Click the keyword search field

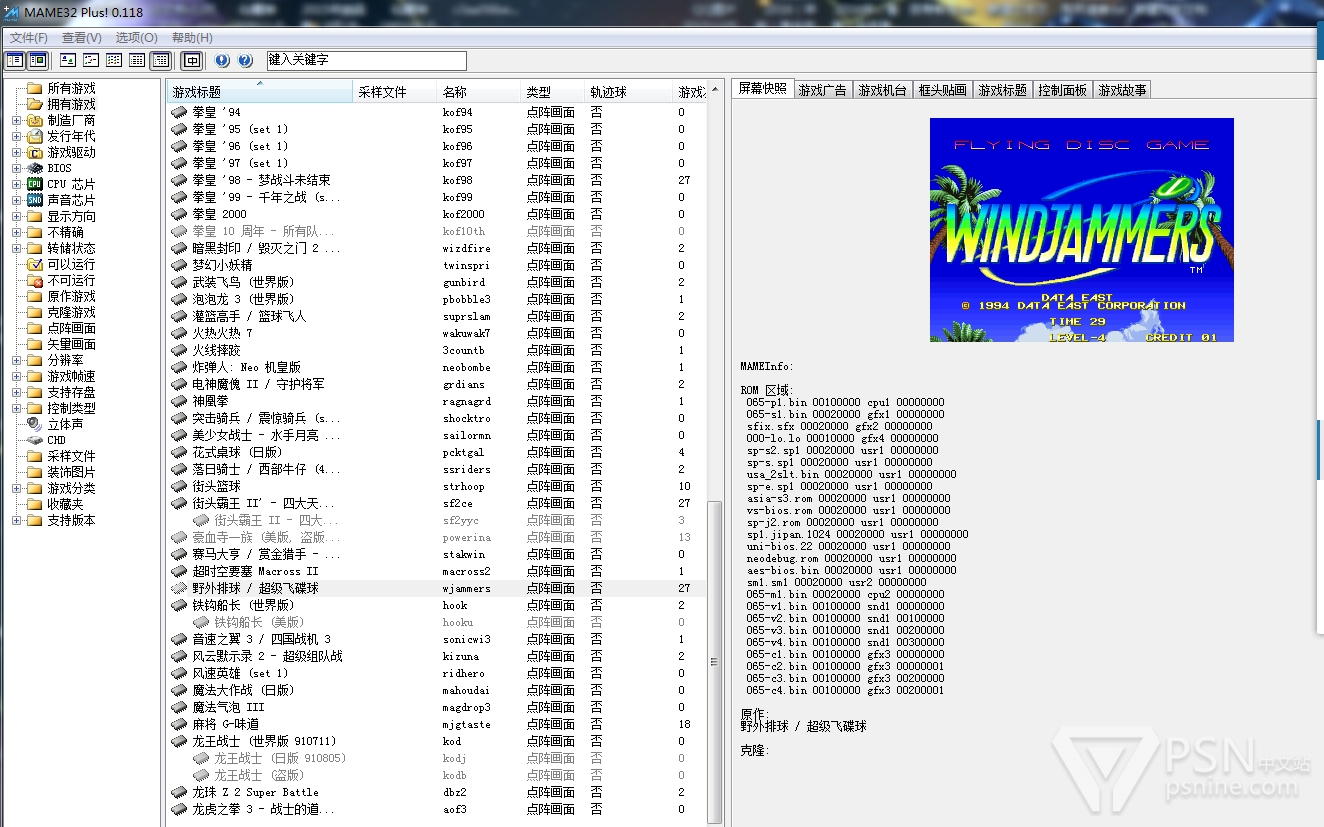[366, 61]
